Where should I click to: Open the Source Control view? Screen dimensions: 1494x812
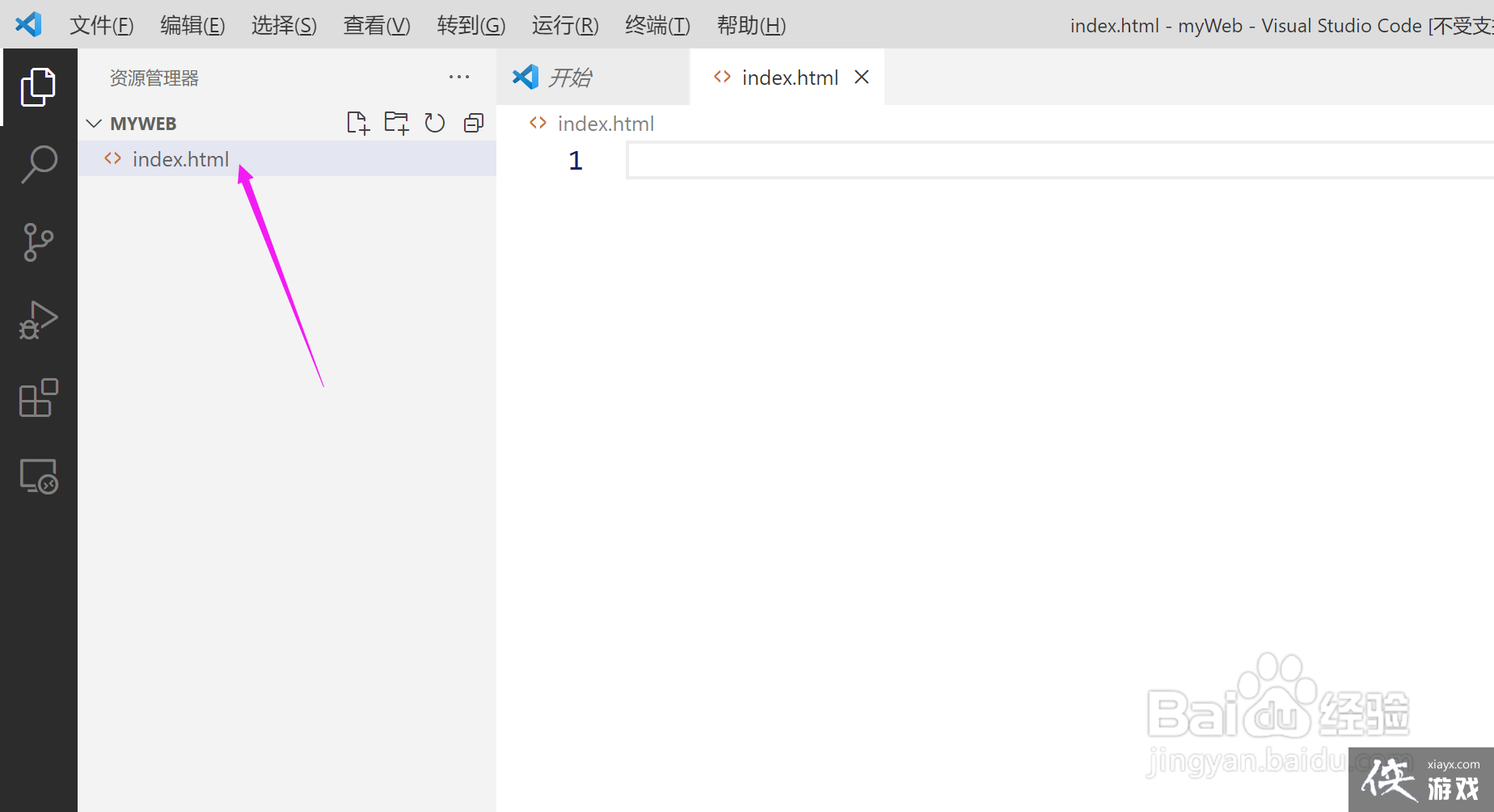[x=38, y=242]
